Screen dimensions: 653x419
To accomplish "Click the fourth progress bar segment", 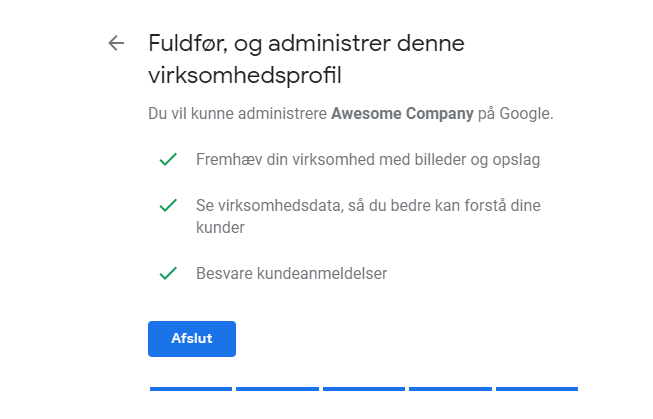I will [x=450, y=389].
